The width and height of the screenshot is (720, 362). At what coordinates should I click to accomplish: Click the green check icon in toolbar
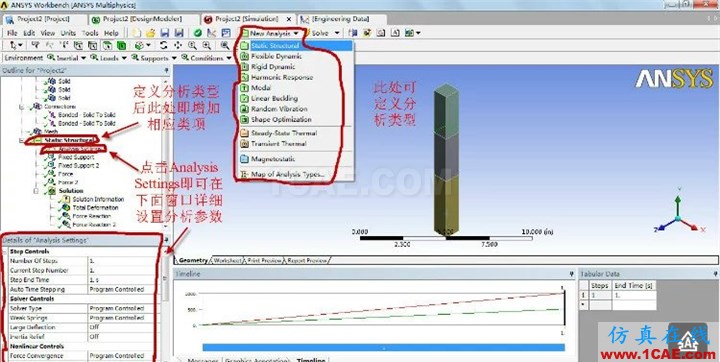[197, 33]
